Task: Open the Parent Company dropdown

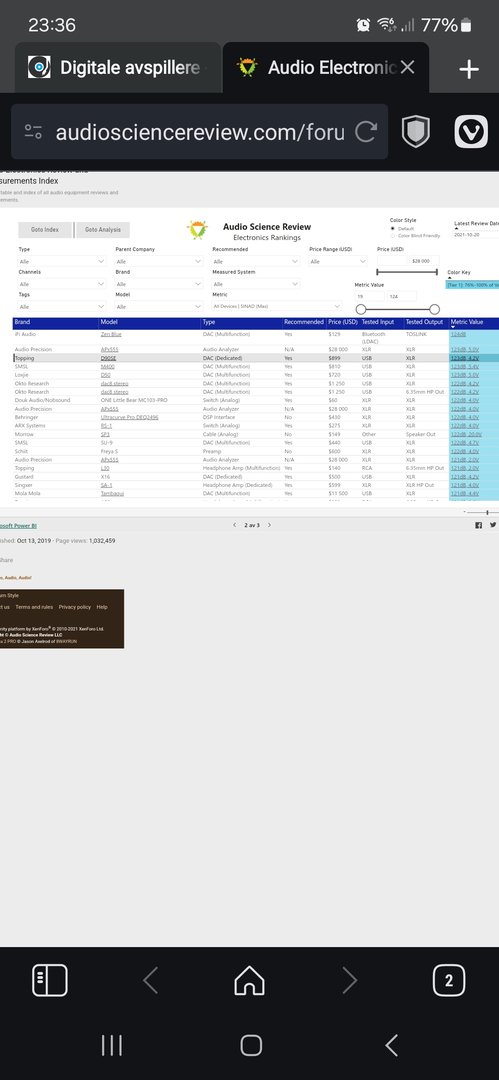Action: pos(159,262)
